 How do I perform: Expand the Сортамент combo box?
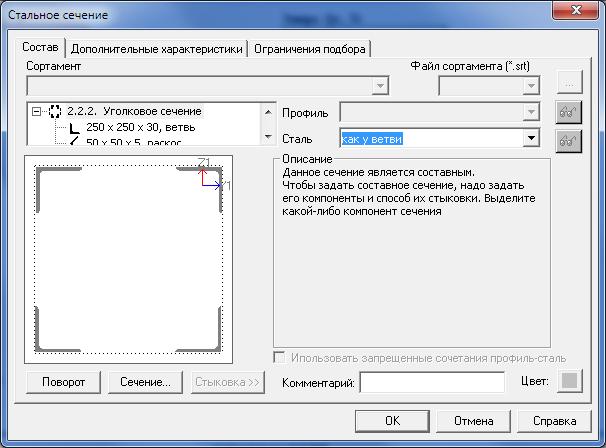coord(380,87)
